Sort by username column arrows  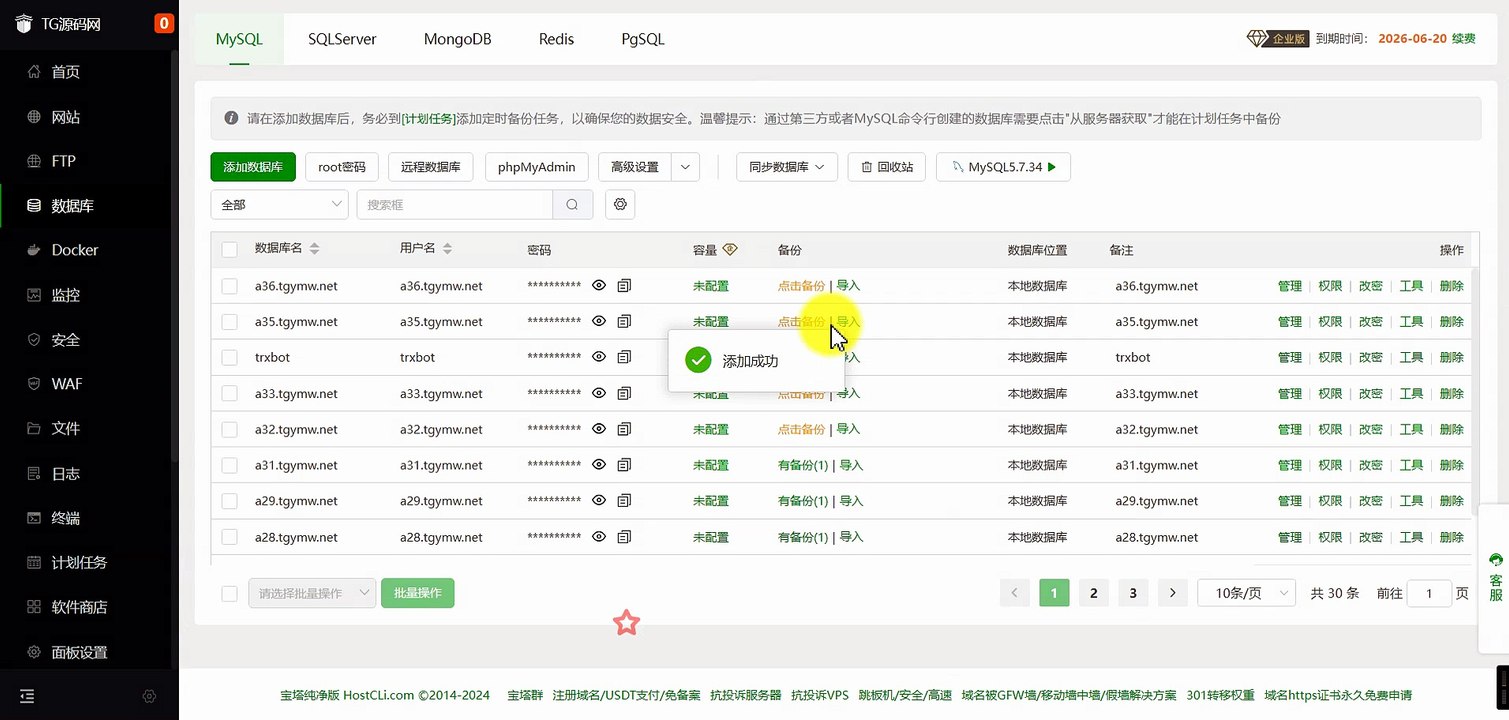447,249
